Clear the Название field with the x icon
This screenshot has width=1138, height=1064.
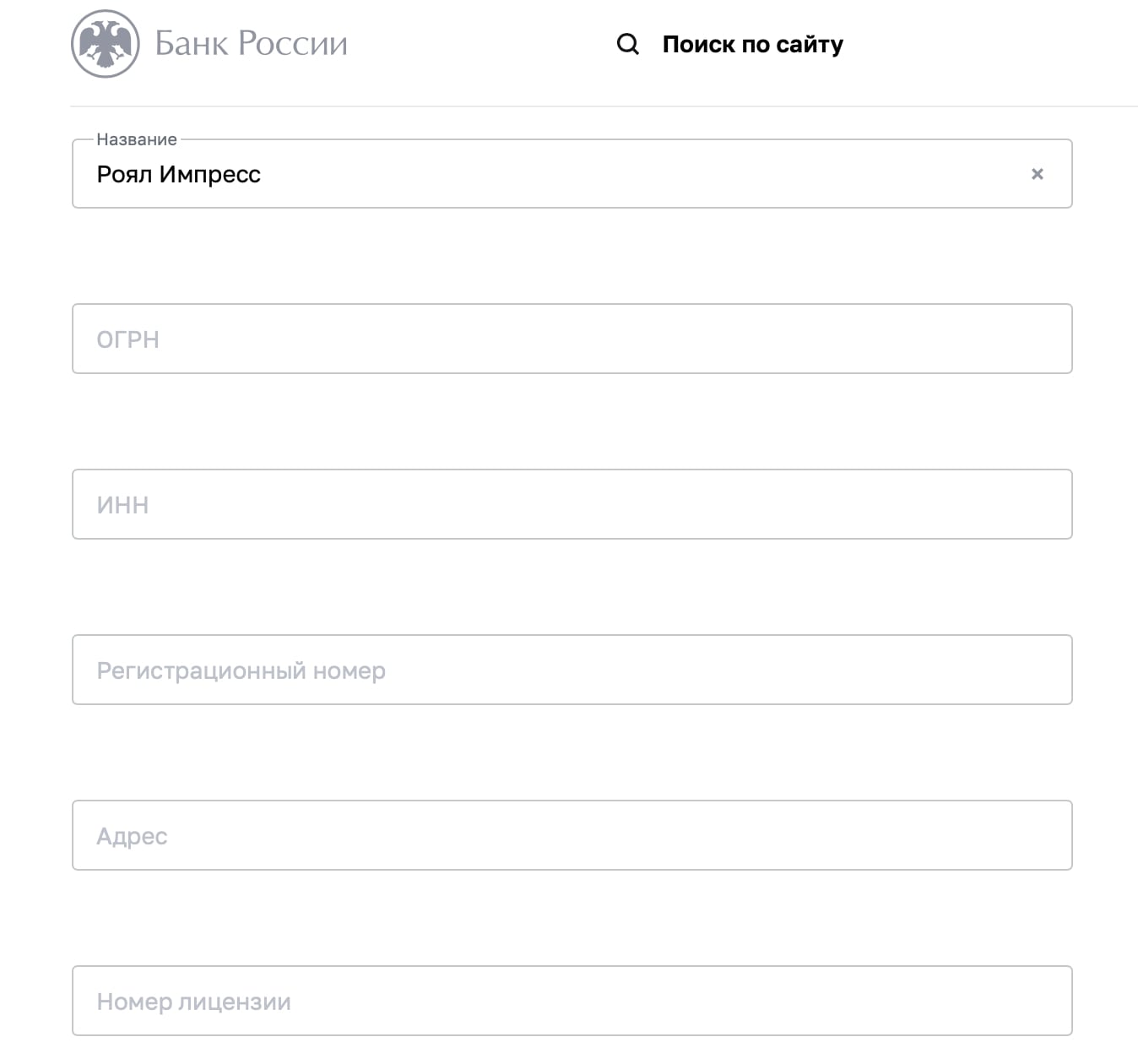pyautogui.click(x=1038, y=174)
